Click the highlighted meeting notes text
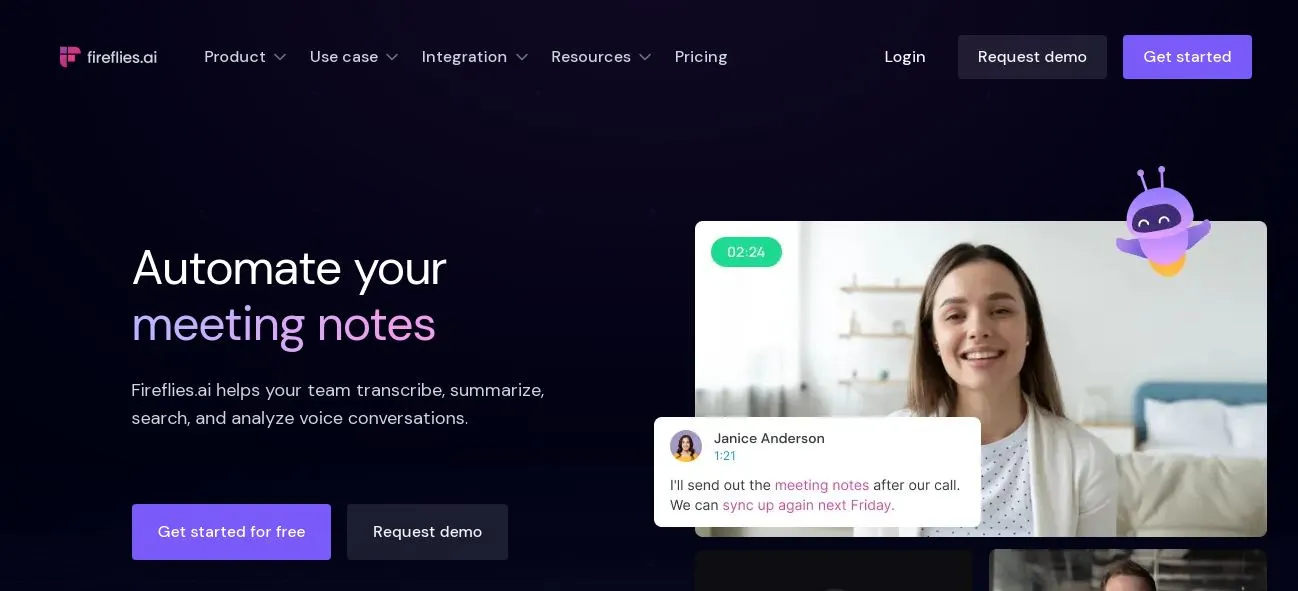This screenshot has width=1298, height=591. point(822,485)
